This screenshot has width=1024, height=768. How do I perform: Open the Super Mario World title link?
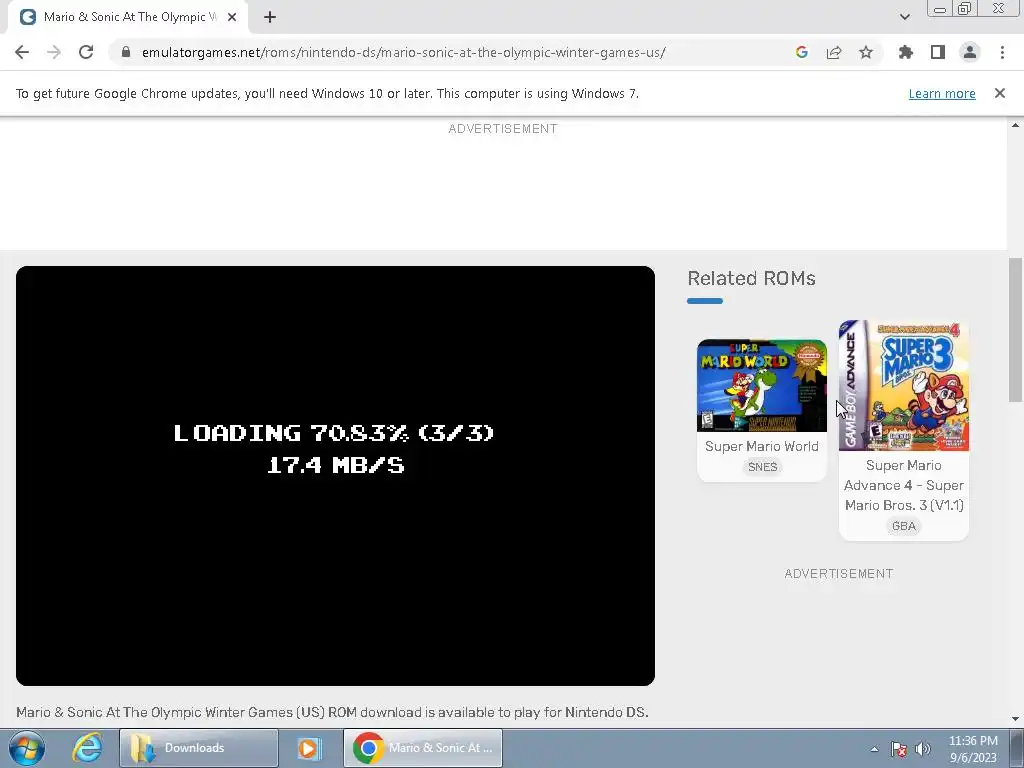coord(761,446)
